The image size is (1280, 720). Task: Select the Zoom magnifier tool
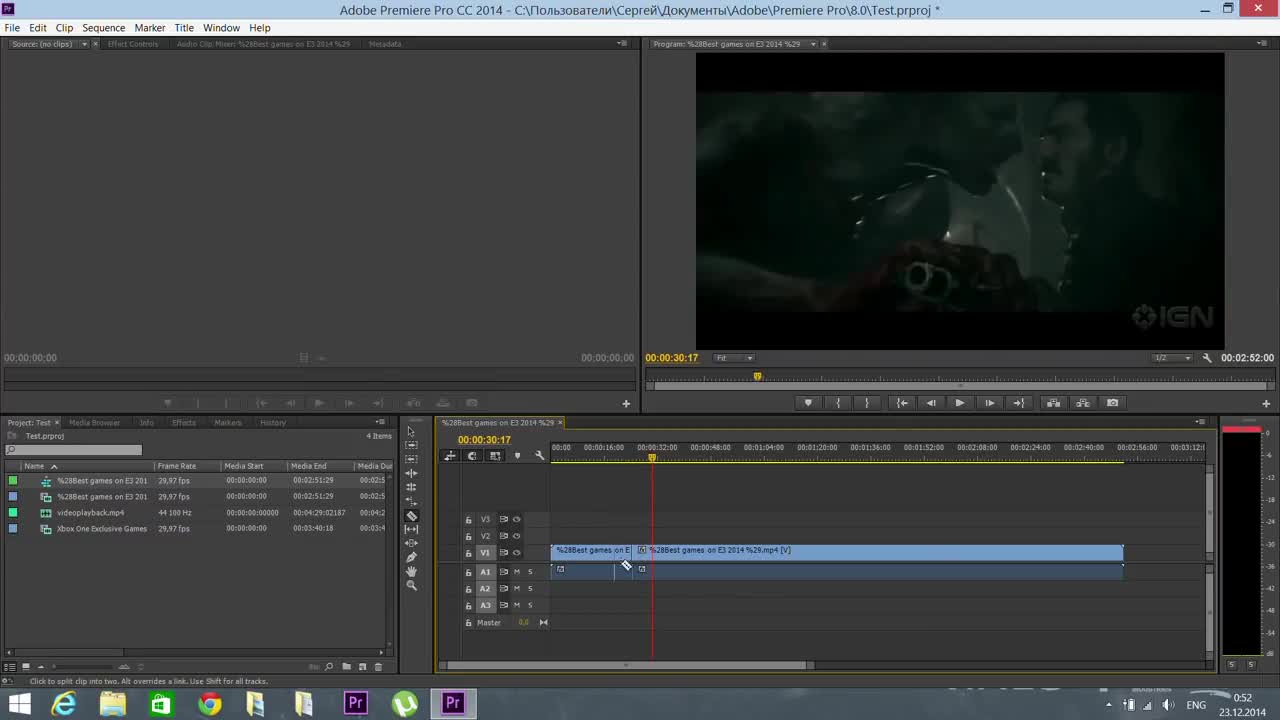[411, 585]
